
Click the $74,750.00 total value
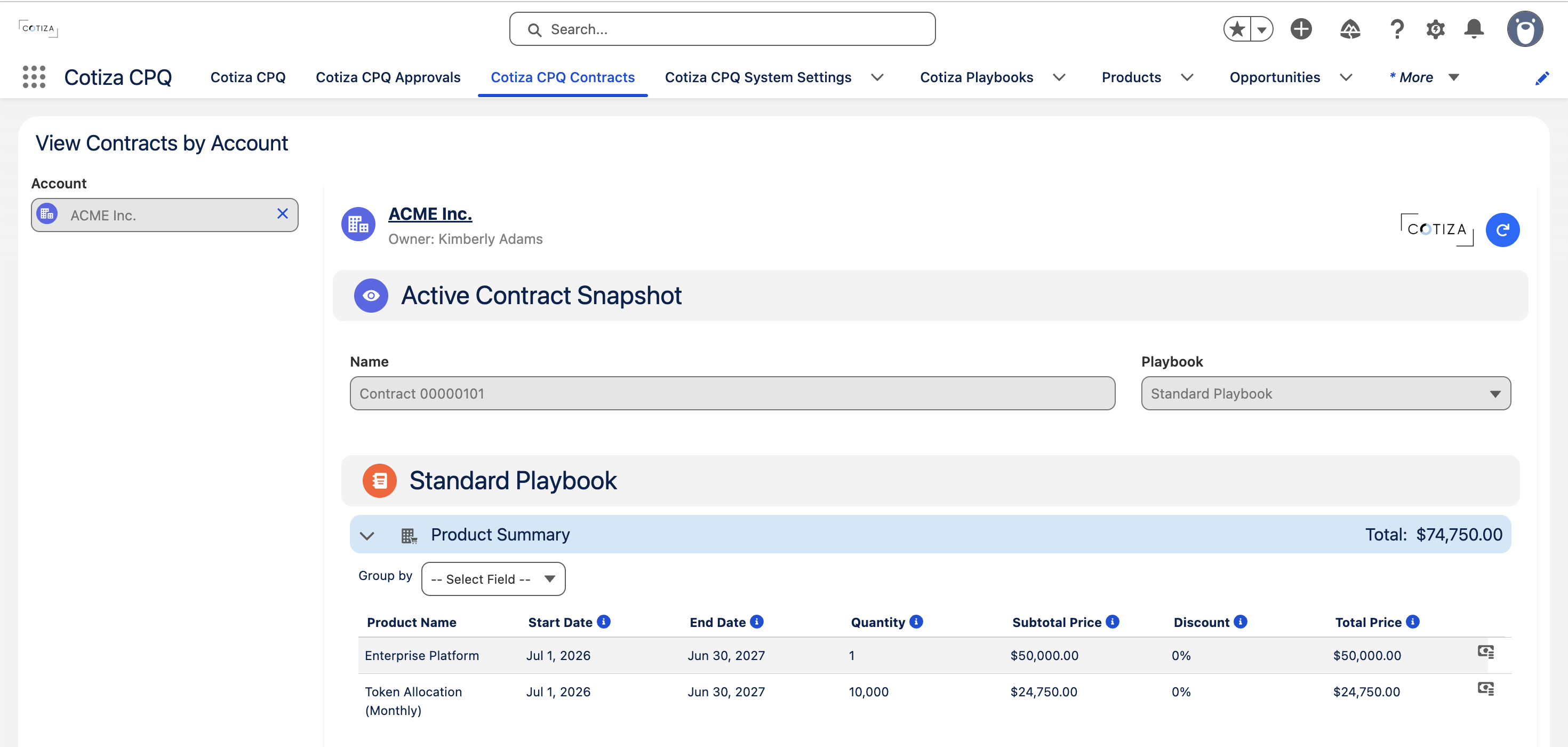(1459, 535)
